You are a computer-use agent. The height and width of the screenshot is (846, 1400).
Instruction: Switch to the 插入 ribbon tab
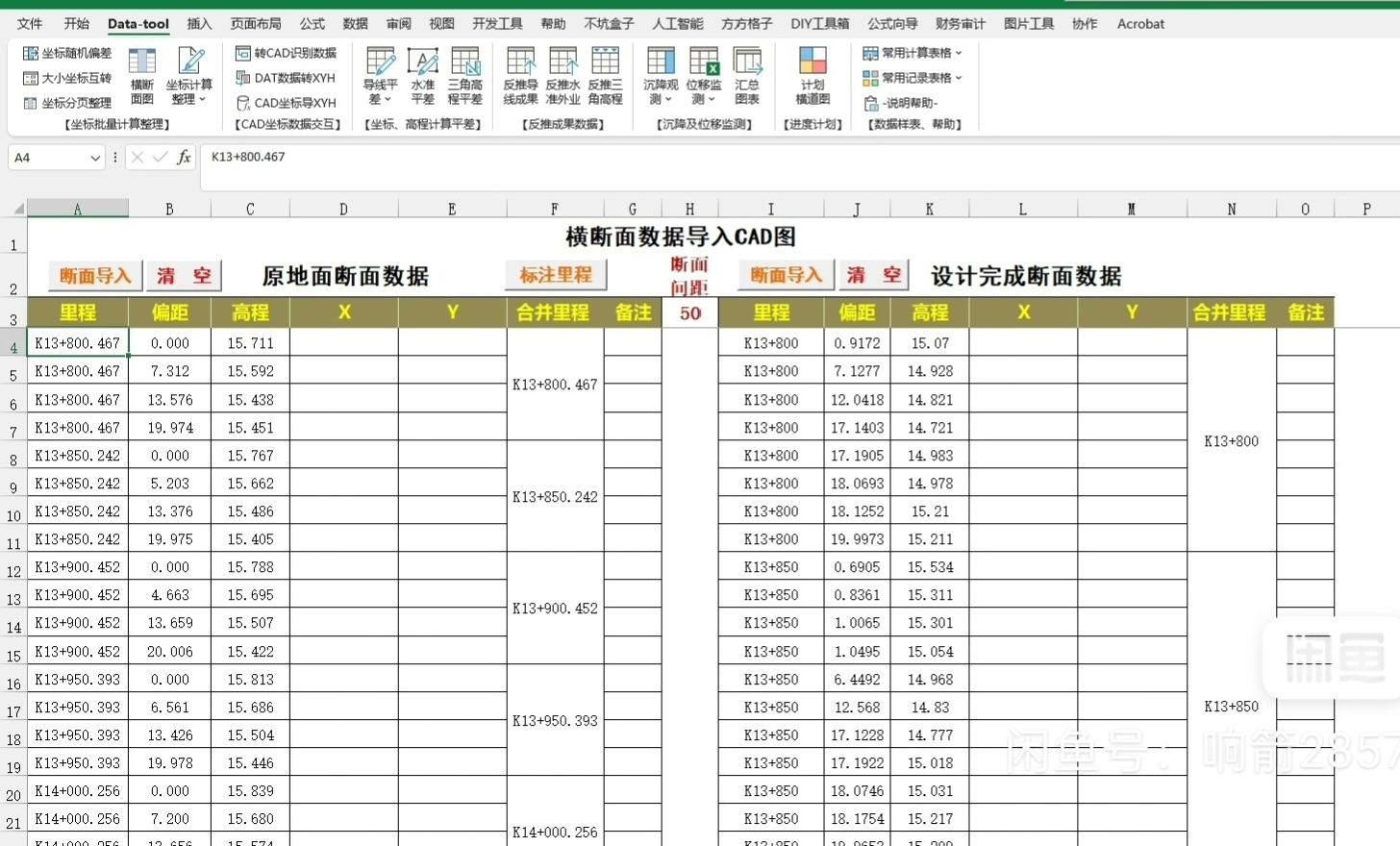click(199, 23)
